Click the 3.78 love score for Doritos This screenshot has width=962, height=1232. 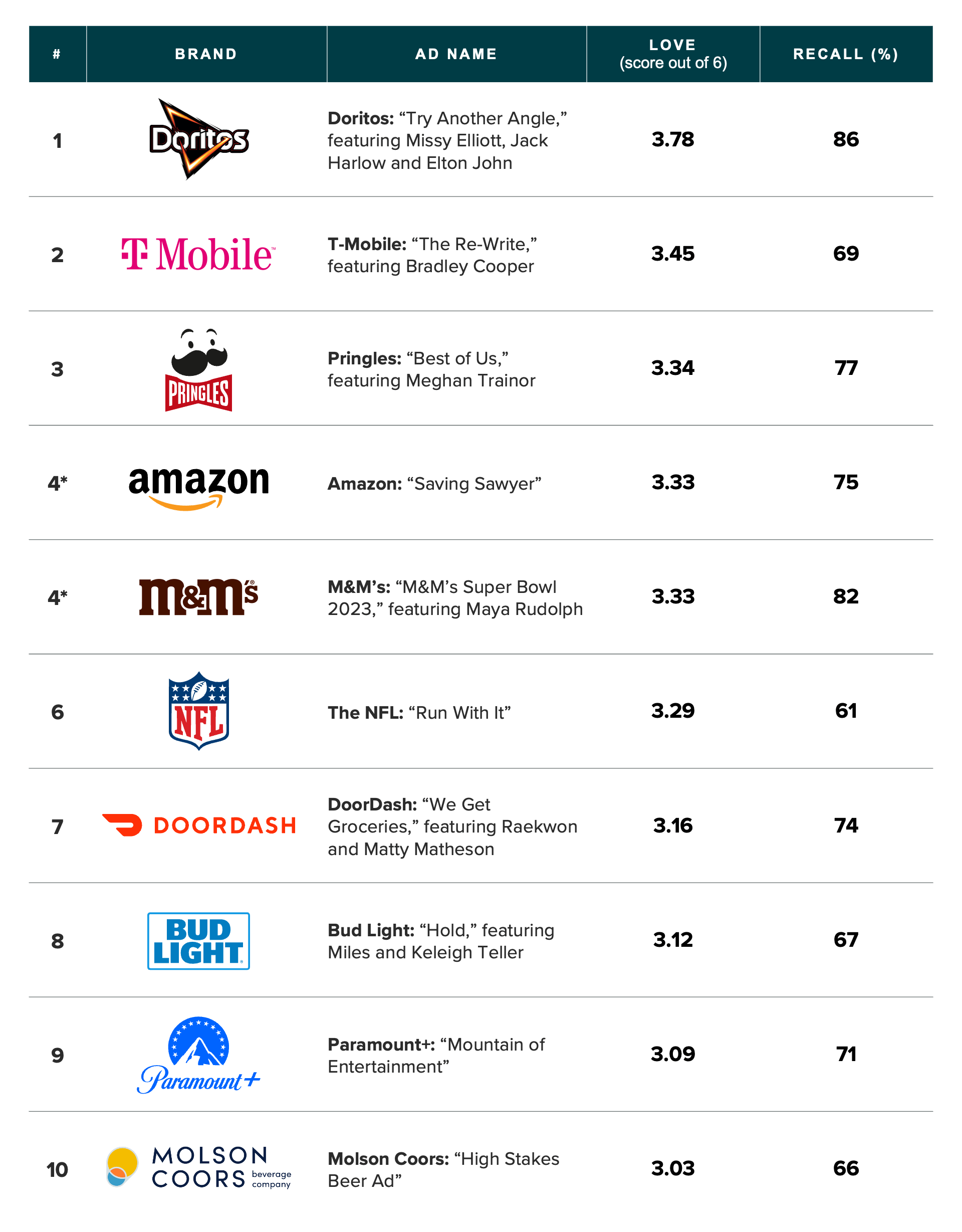click(x=673, y=139)
